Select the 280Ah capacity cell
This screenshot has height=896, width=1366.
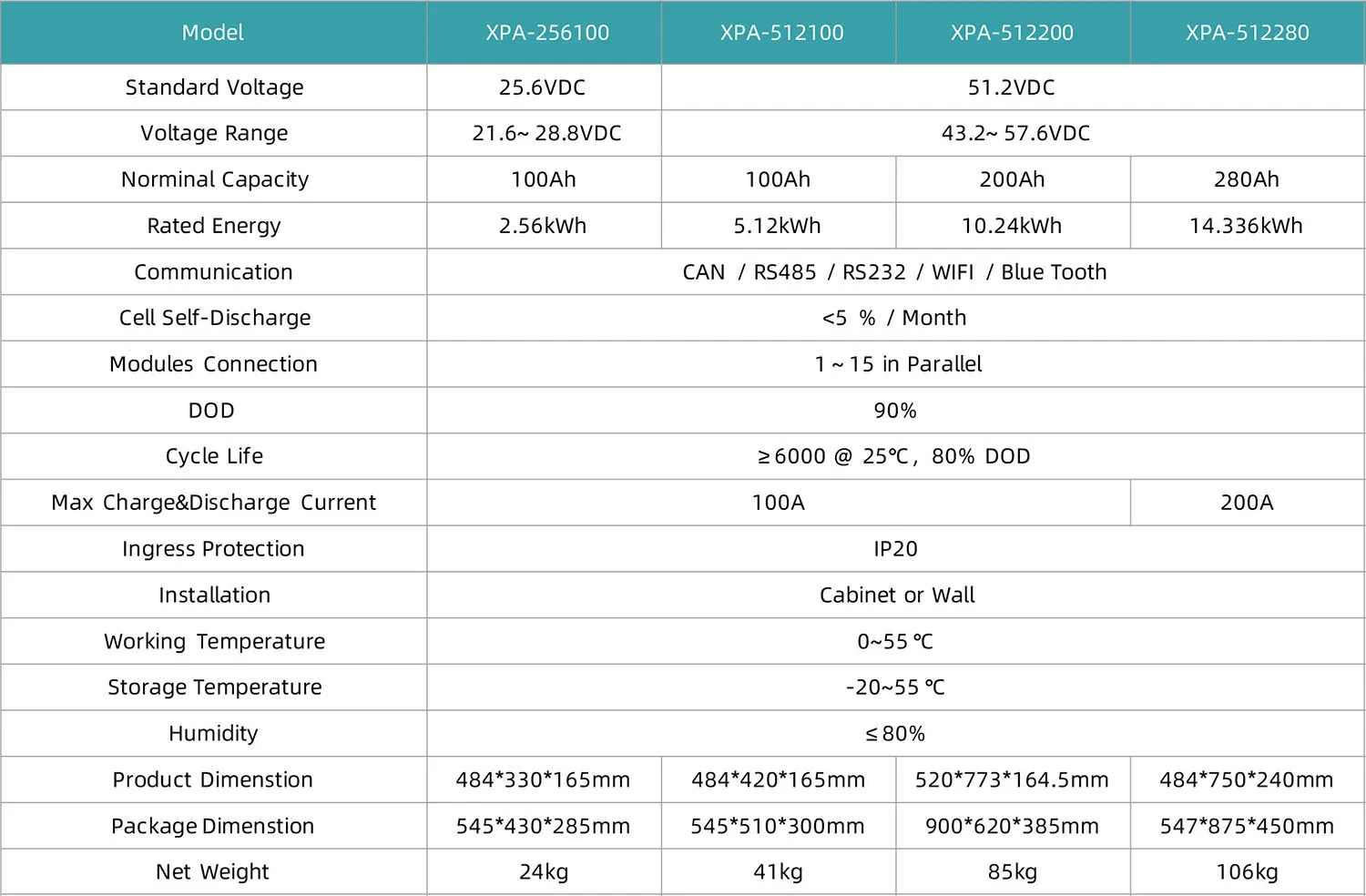tap(1246, 179)
